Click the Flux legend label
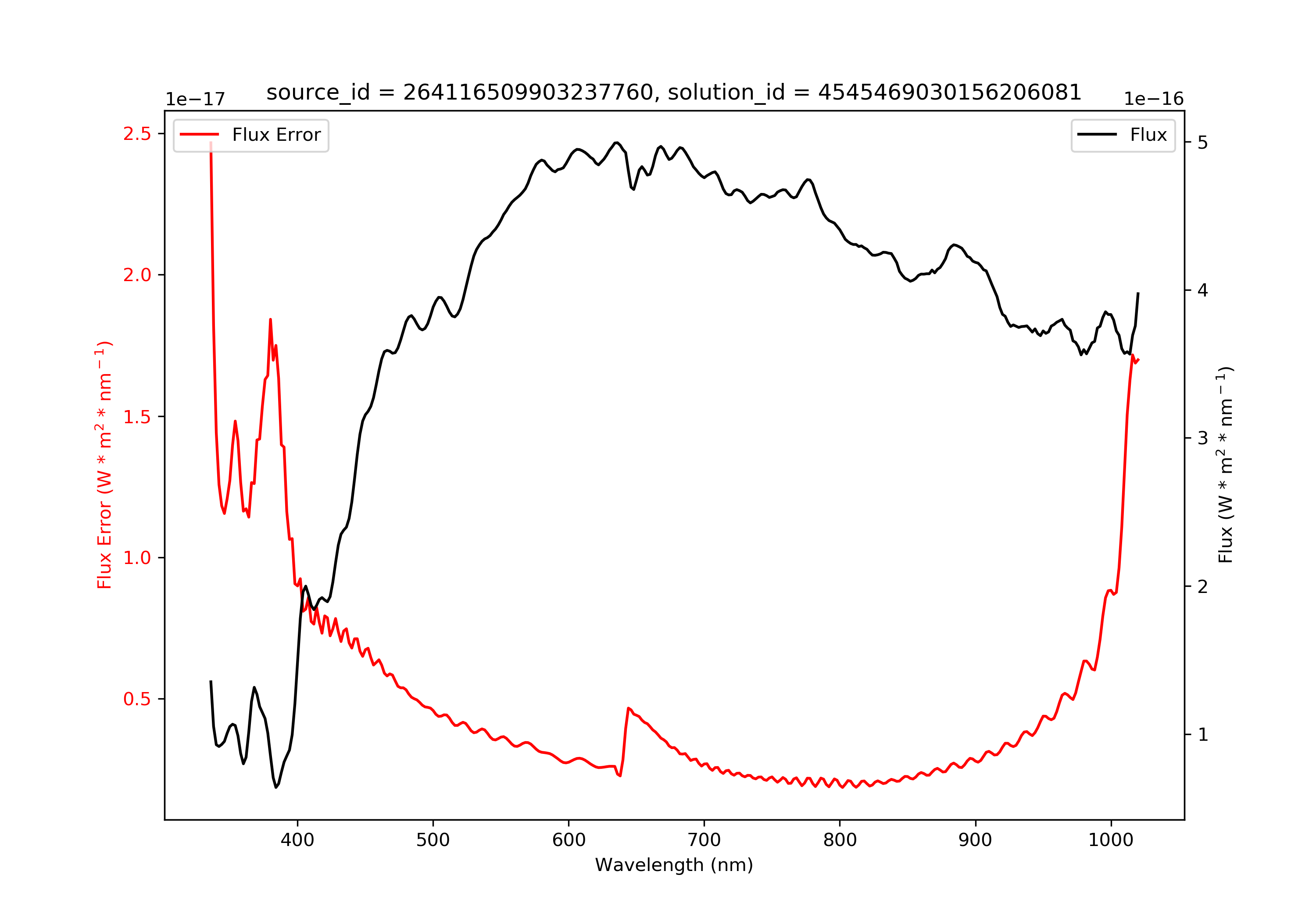Screen dimensions: 1316x921 (x=1148, y=135)
